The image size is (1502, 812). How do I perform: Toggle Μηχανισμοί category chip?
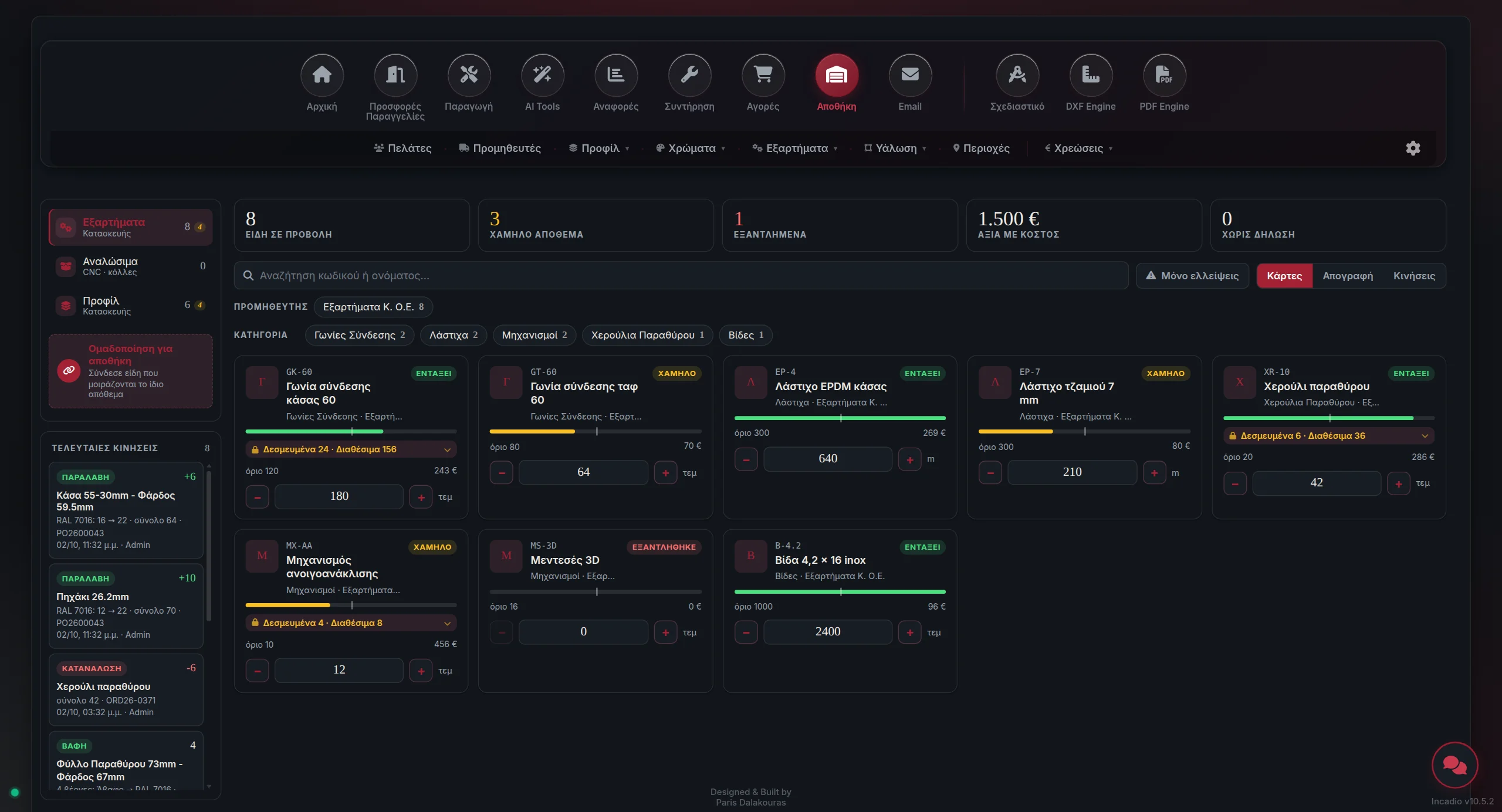[x=534, y=335]
